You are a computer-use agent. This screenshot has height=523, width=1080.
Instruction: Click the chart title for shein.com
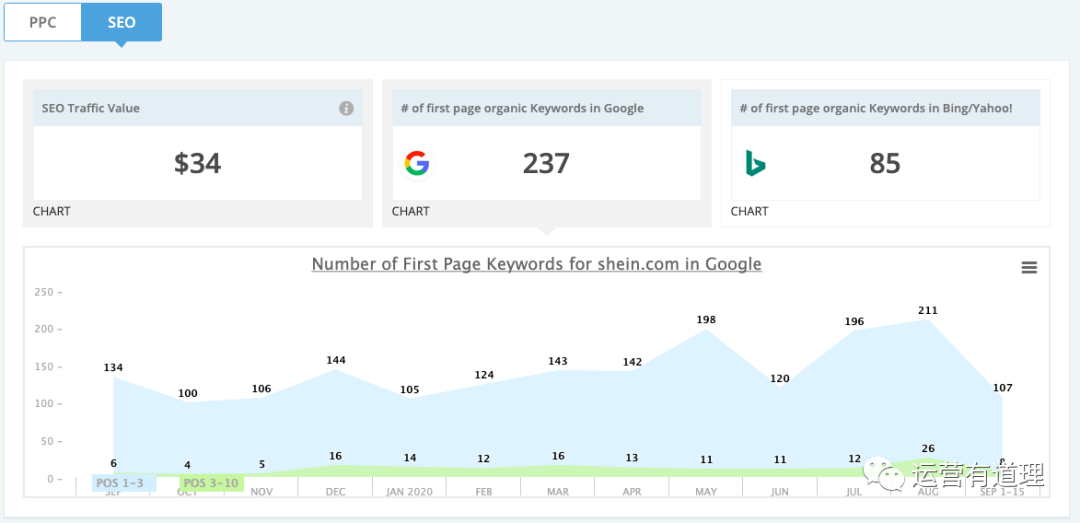coord(536,264)
